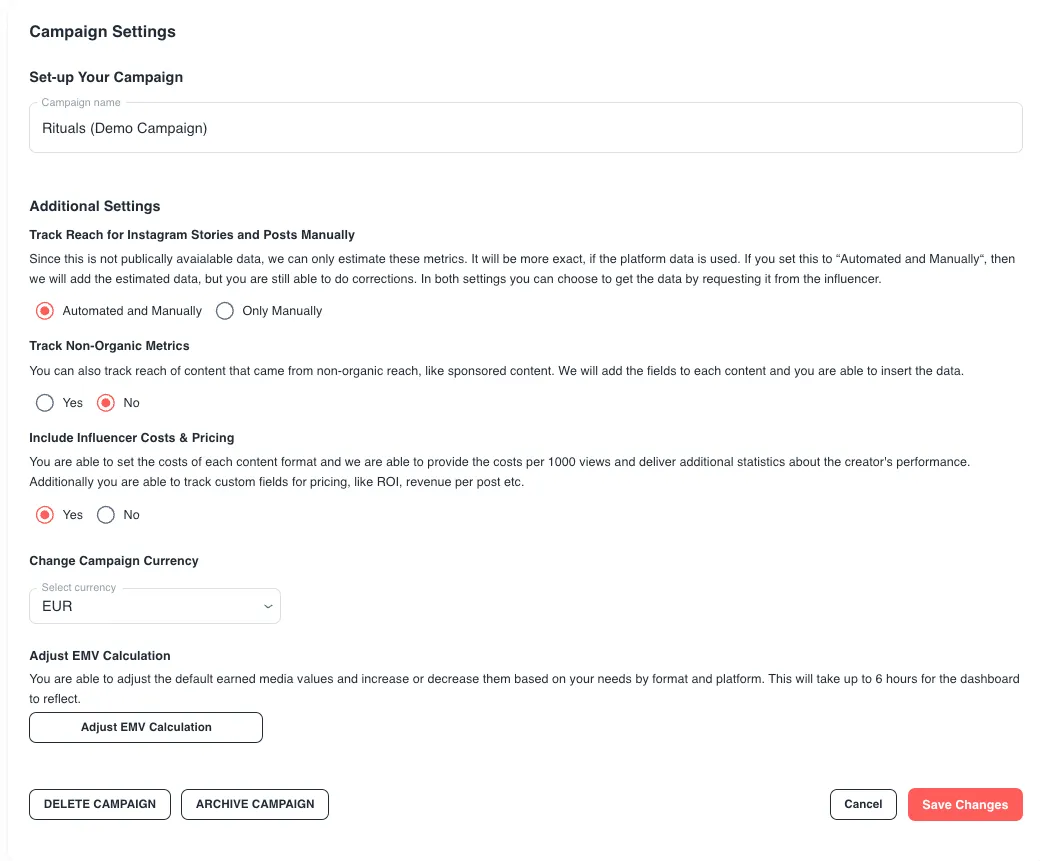Viewport: 1040px width, 861px height.
Task: Click the ARCHIVE CAMPAIGN button
Action: tap(255, 804)
